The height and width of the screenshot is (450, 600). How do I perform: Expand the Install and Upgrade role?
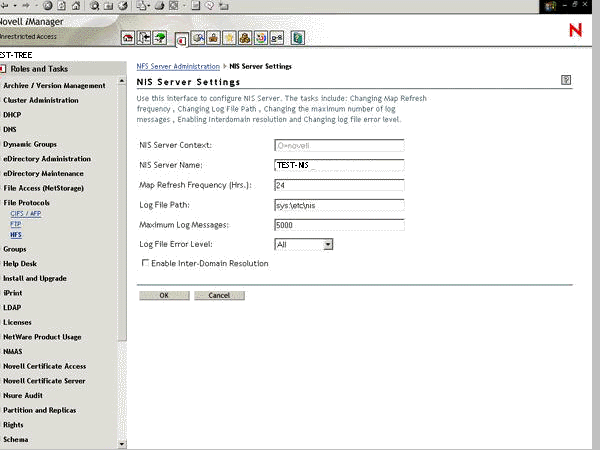[x=35, y=278]
